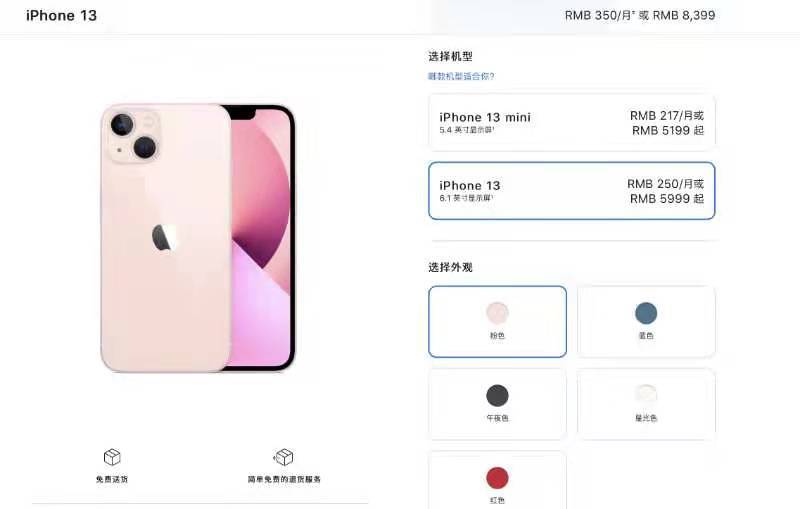Viewport: 800px width, 509px height.
Task: Select the iPhone 13 6.1-inch model option
Action: click(571, 191)
